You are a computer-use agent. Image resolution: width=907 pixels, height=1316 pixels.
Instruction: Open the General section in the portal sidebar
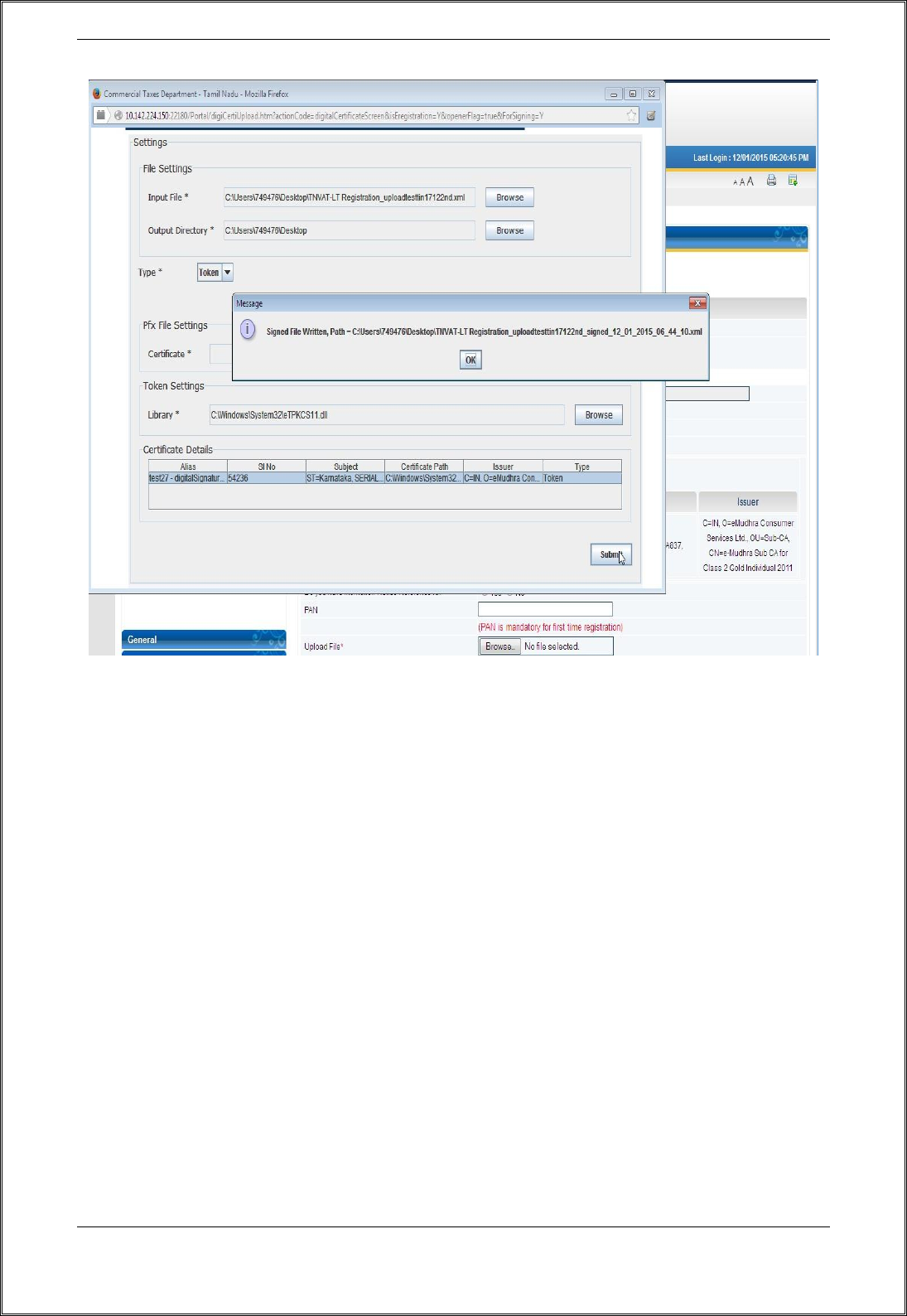click(x=204, y=640)
